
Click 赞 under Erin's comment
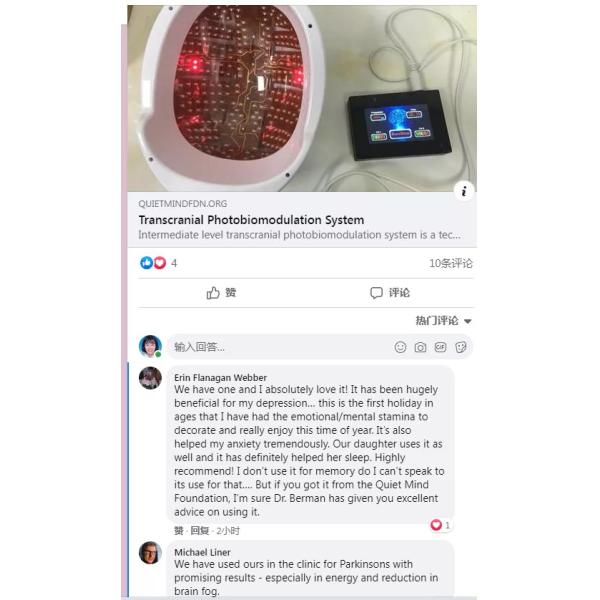click(179, 531)
